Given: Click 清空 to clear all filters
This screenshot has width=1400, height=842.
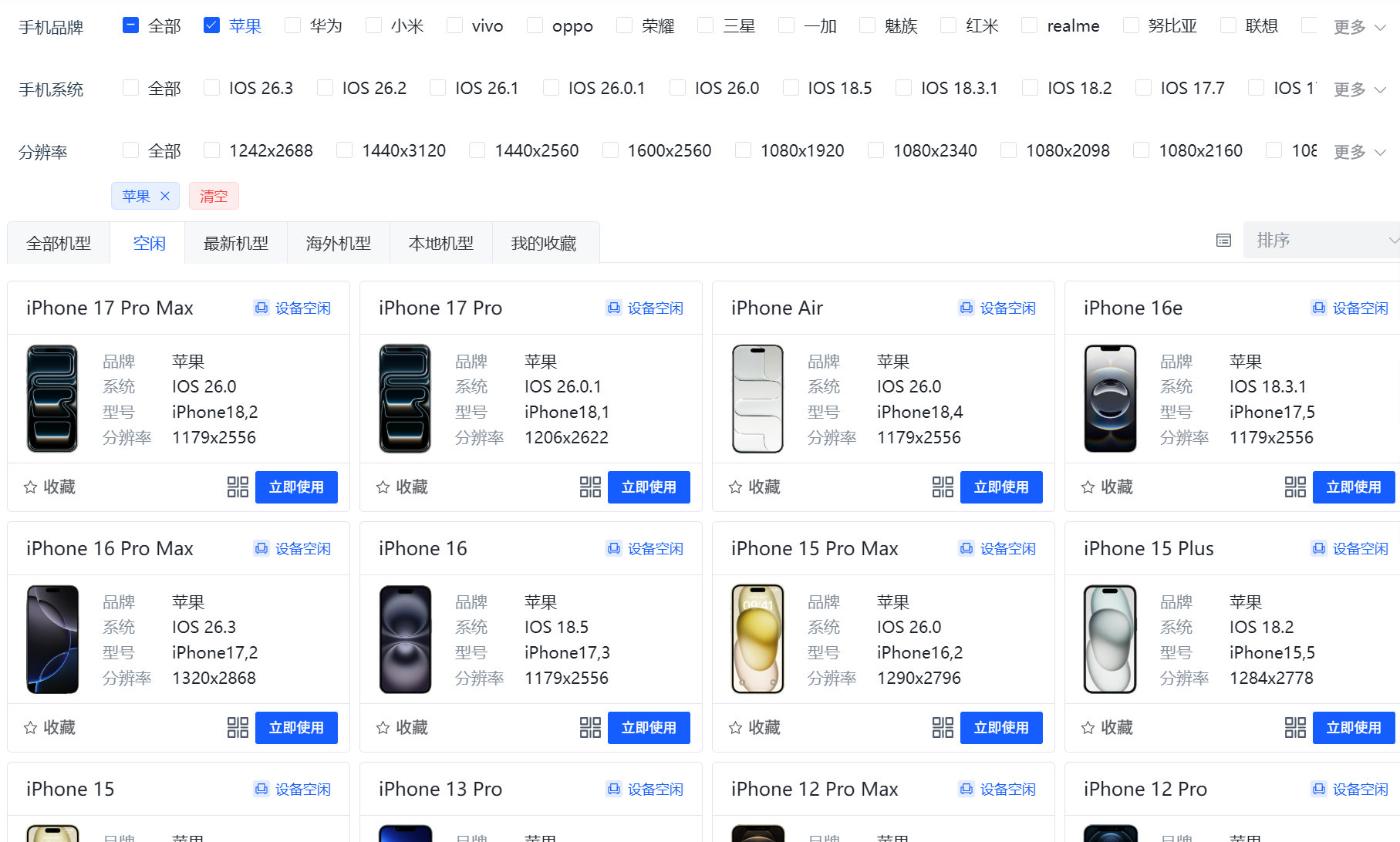Looking at the screenshot, I should click(x=214, y=196).
